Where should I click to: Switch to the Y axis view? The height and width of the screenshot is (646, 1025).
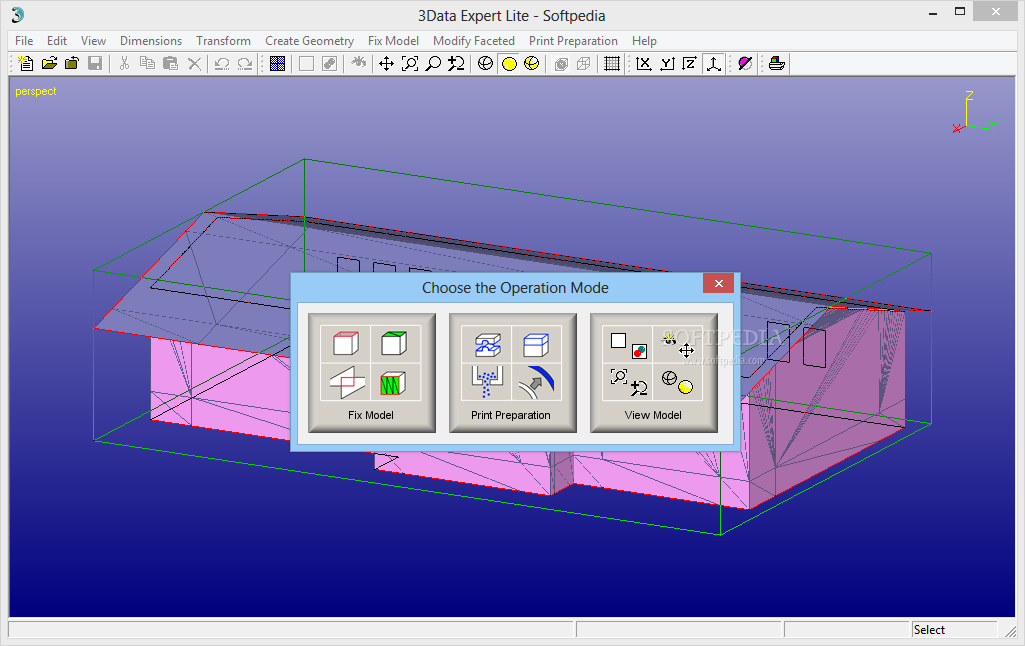(667, 63)
